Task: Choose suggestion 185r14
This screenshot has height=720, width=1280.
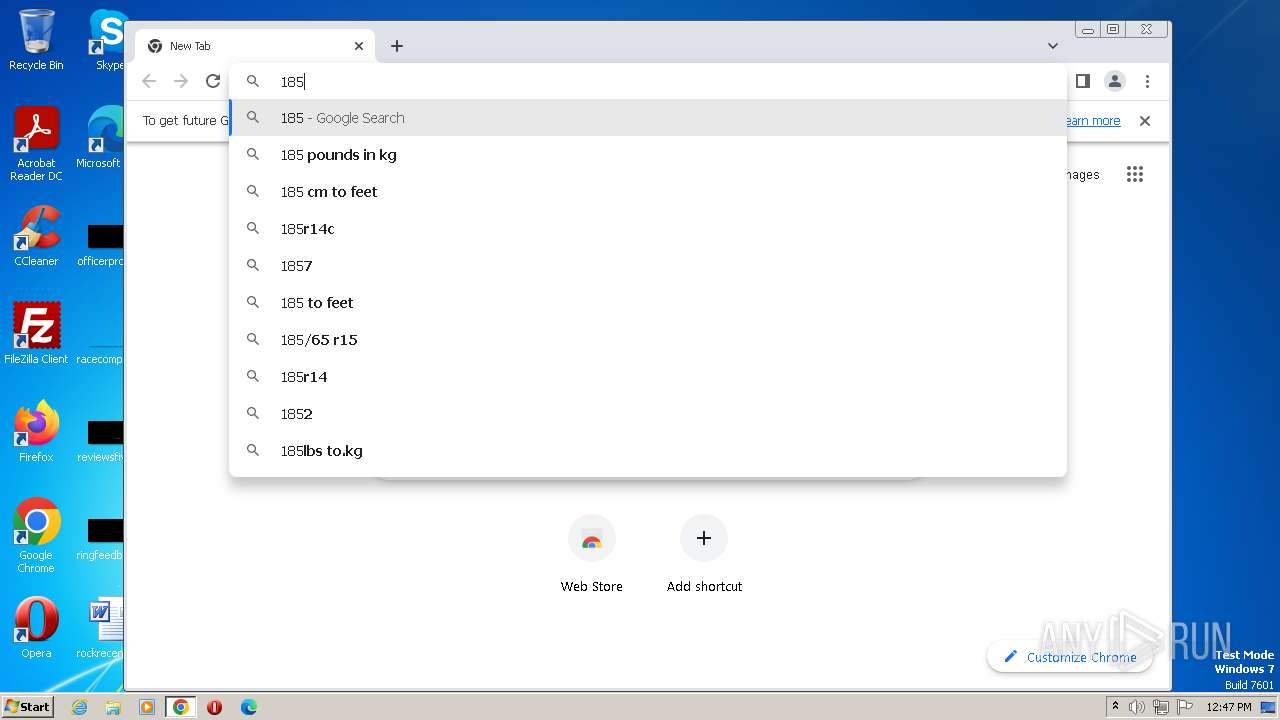Action: [x=648, y=377]
